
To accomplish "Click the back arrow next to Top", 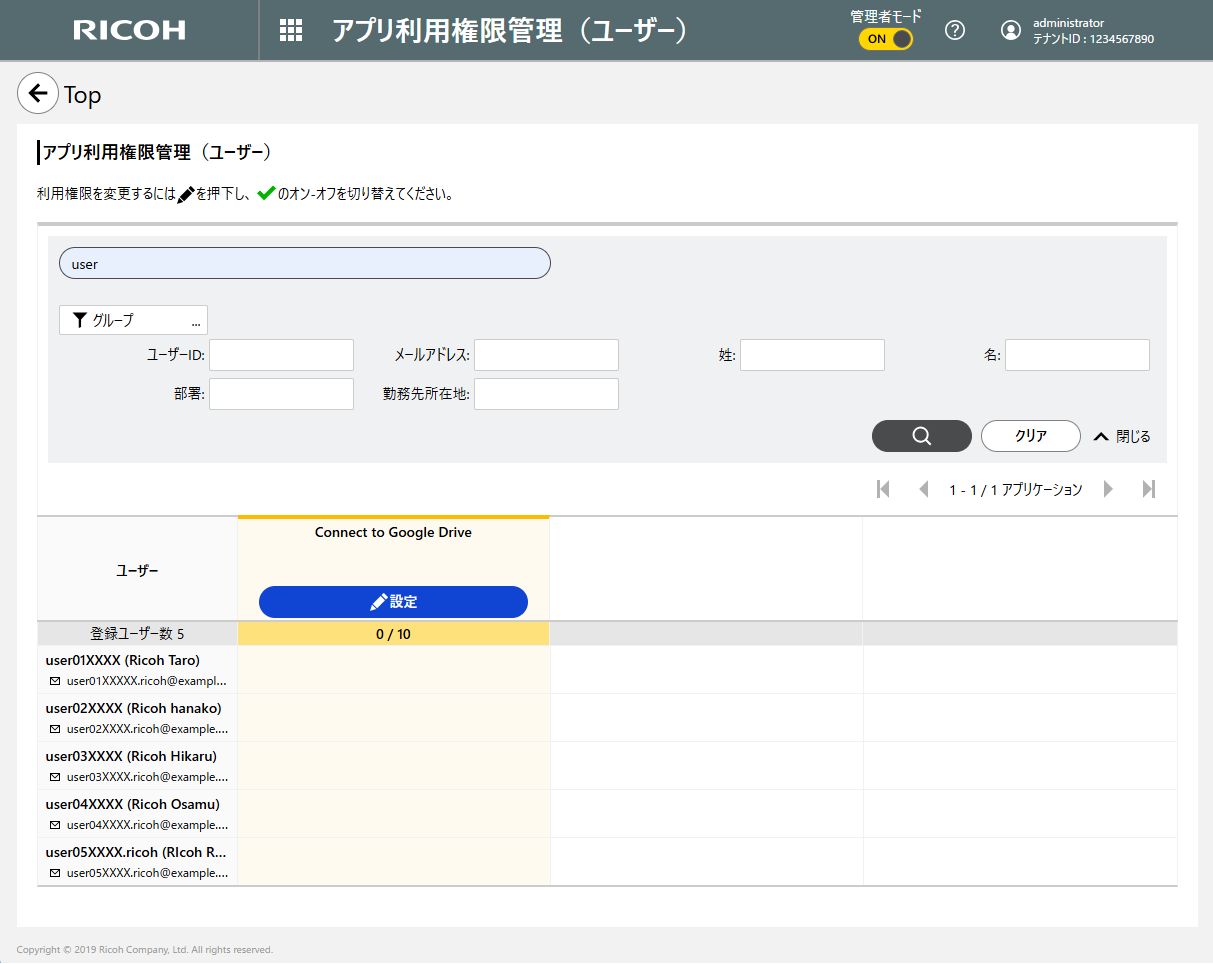I will tap(38, 94).
